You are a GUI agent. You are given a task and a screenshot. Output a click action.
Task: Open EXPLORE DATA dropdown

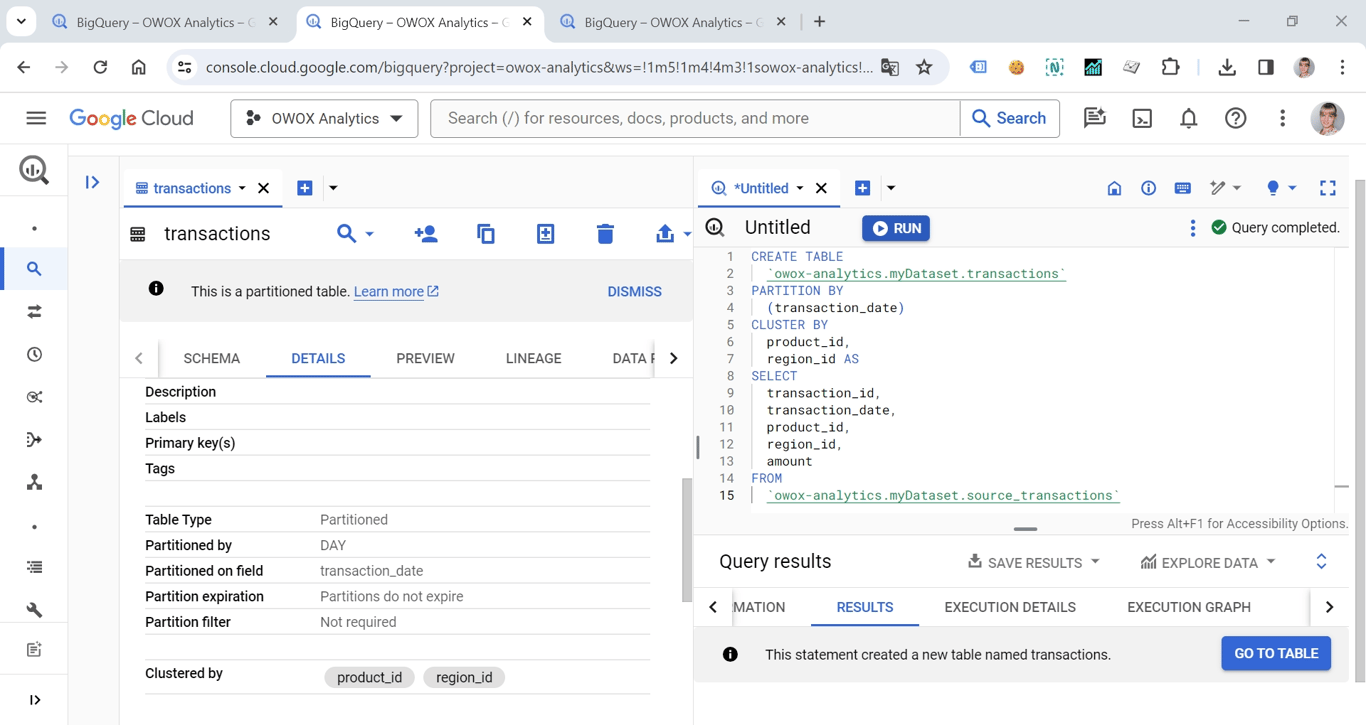click(x=1208, y=562)
